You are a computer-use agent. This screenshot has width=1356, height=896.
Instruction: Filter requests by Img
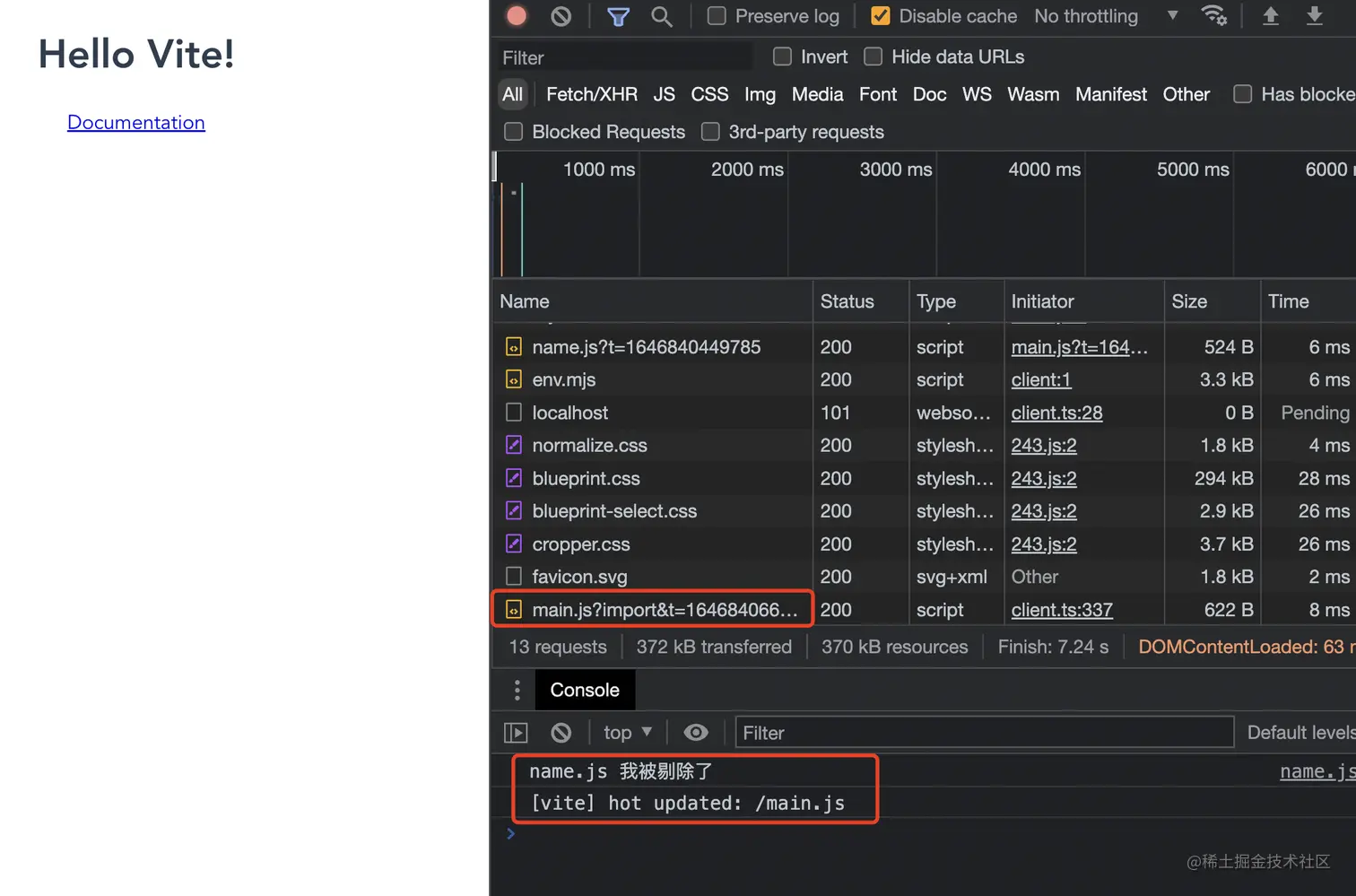[x=760, y=94]
